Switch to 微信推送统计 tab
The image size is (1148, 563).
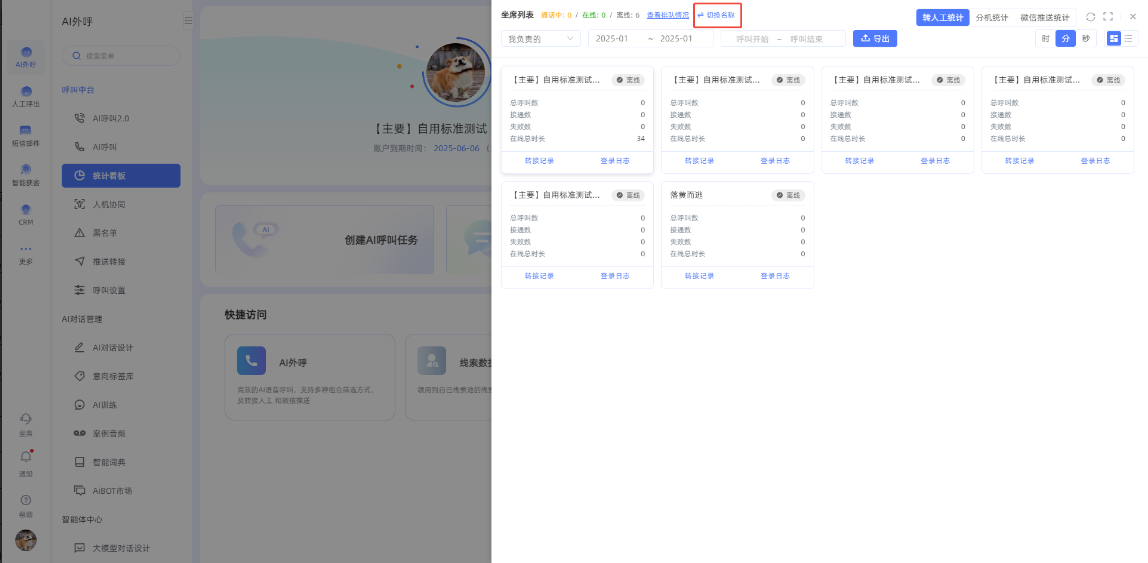[x=1045, y=17]
